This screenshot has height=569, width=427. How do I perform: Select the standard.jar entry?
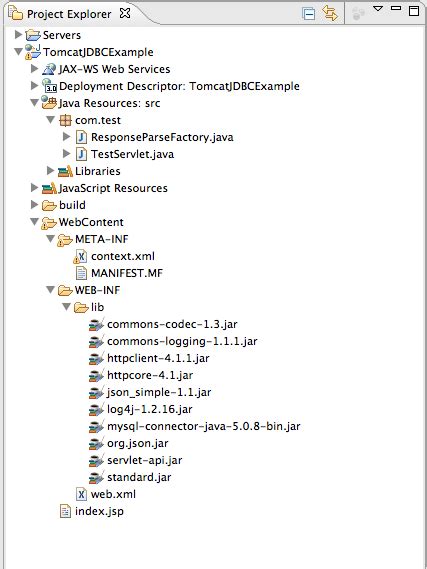(x=139, y=478)
